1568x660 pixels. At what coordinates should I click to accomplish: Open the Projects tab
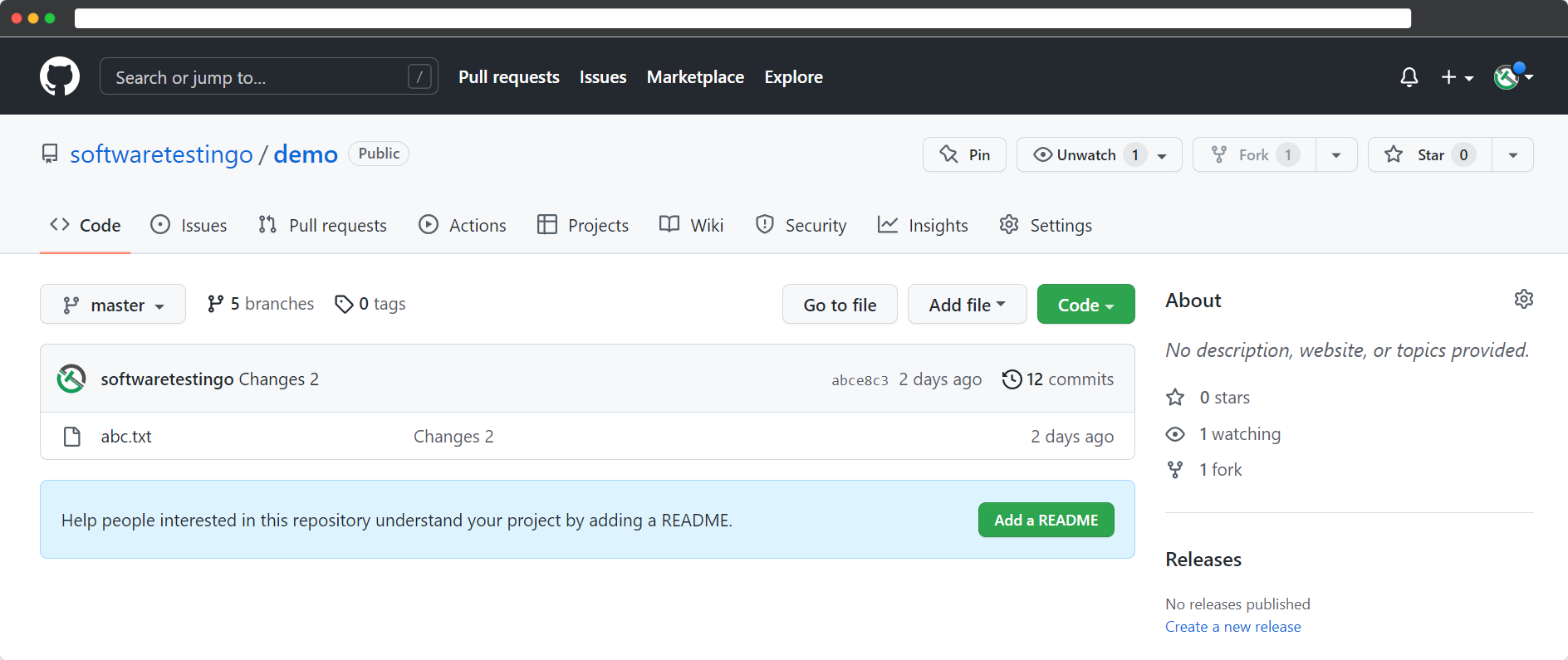[583, 225]
